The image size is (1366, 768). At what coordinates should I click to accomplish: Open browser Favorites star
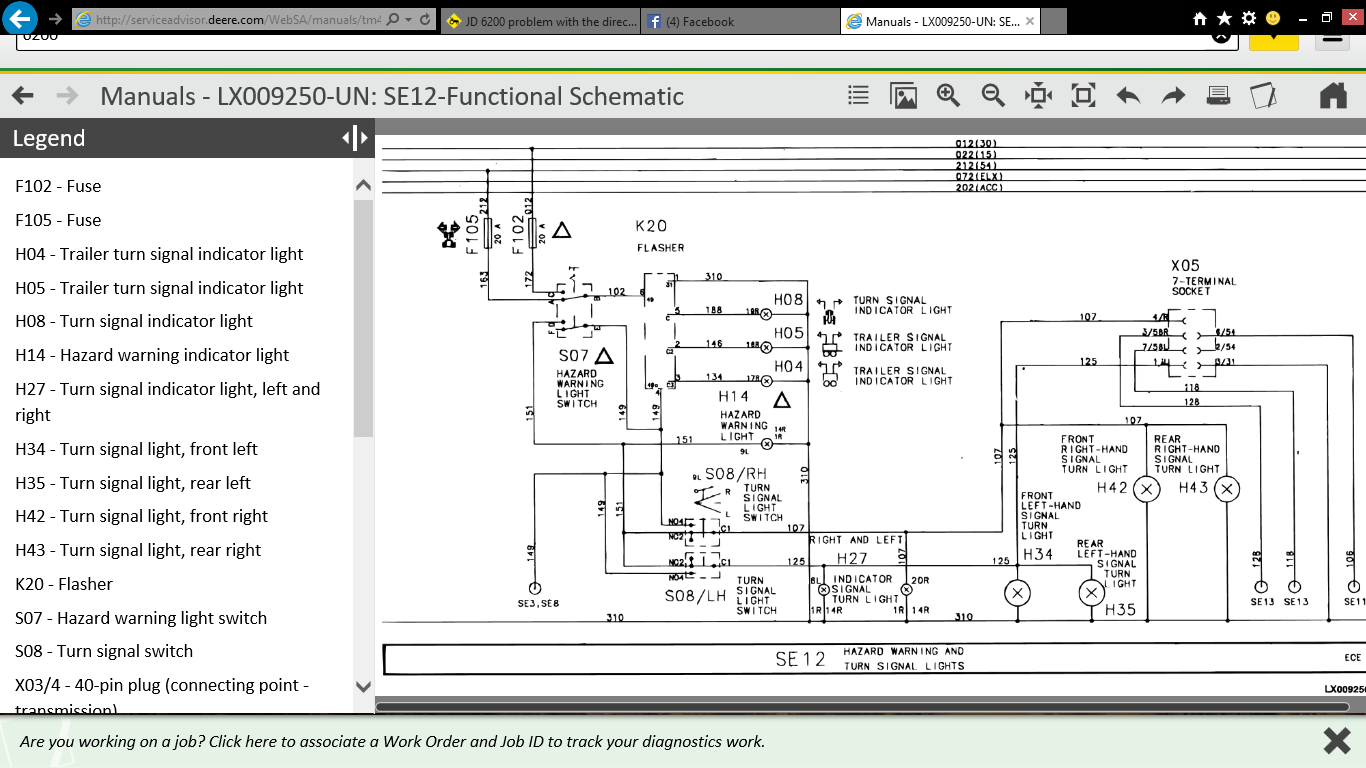coord(1224,18)
